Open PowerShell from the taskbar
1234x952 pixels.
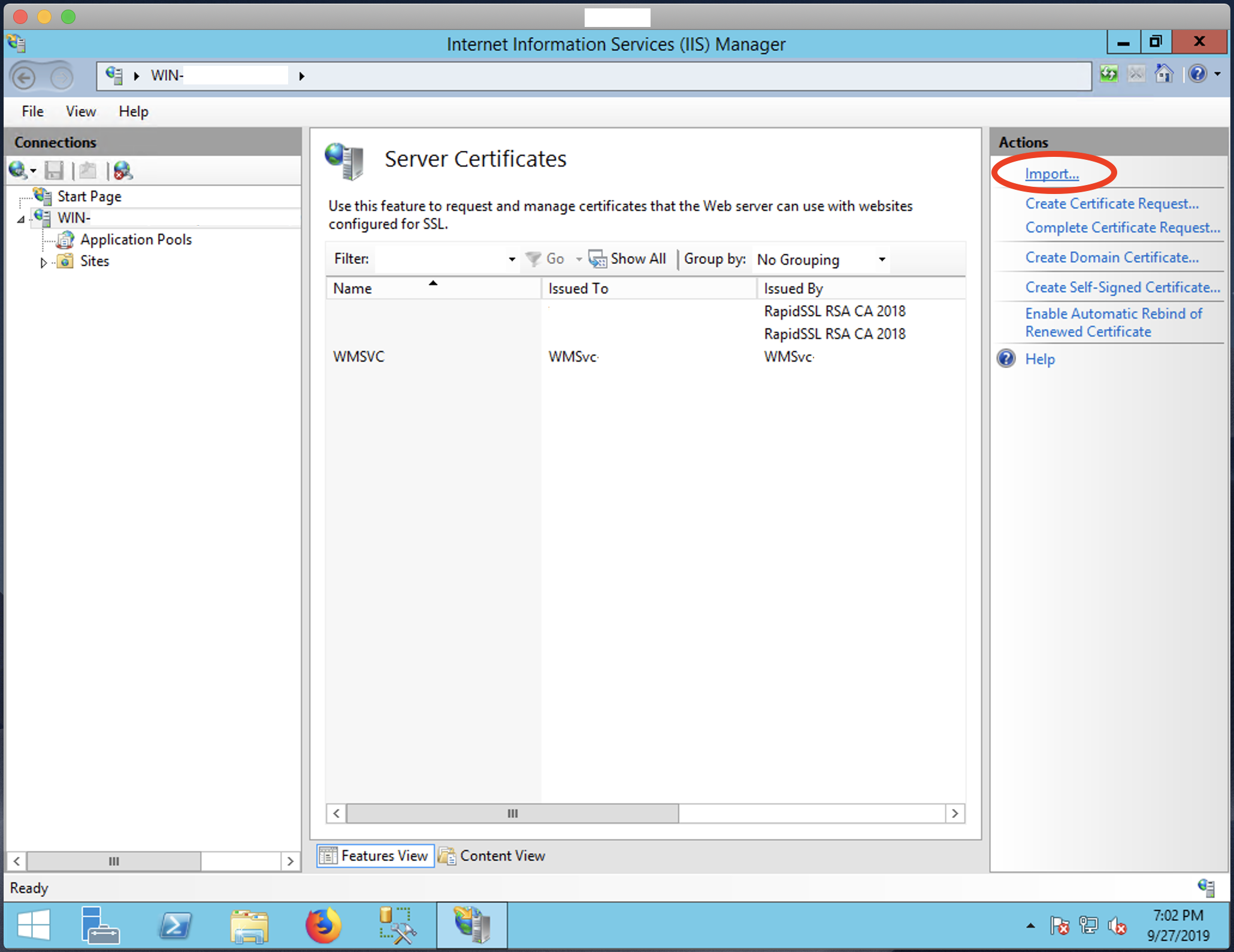(175, 925)
